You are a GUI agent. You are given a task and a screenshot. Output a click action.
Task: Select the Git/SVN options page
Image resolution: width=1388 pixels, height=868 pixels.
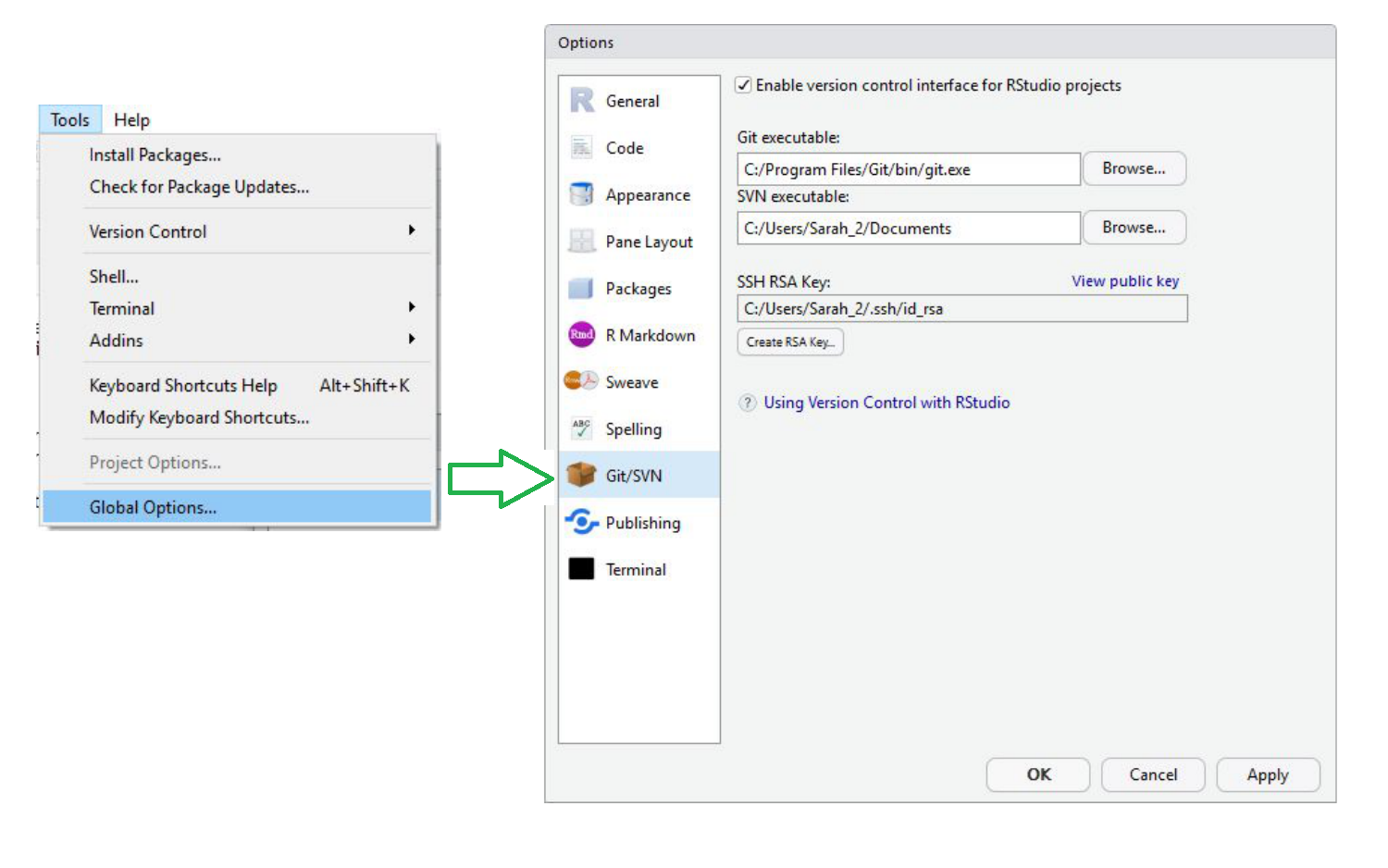[639, 475]
